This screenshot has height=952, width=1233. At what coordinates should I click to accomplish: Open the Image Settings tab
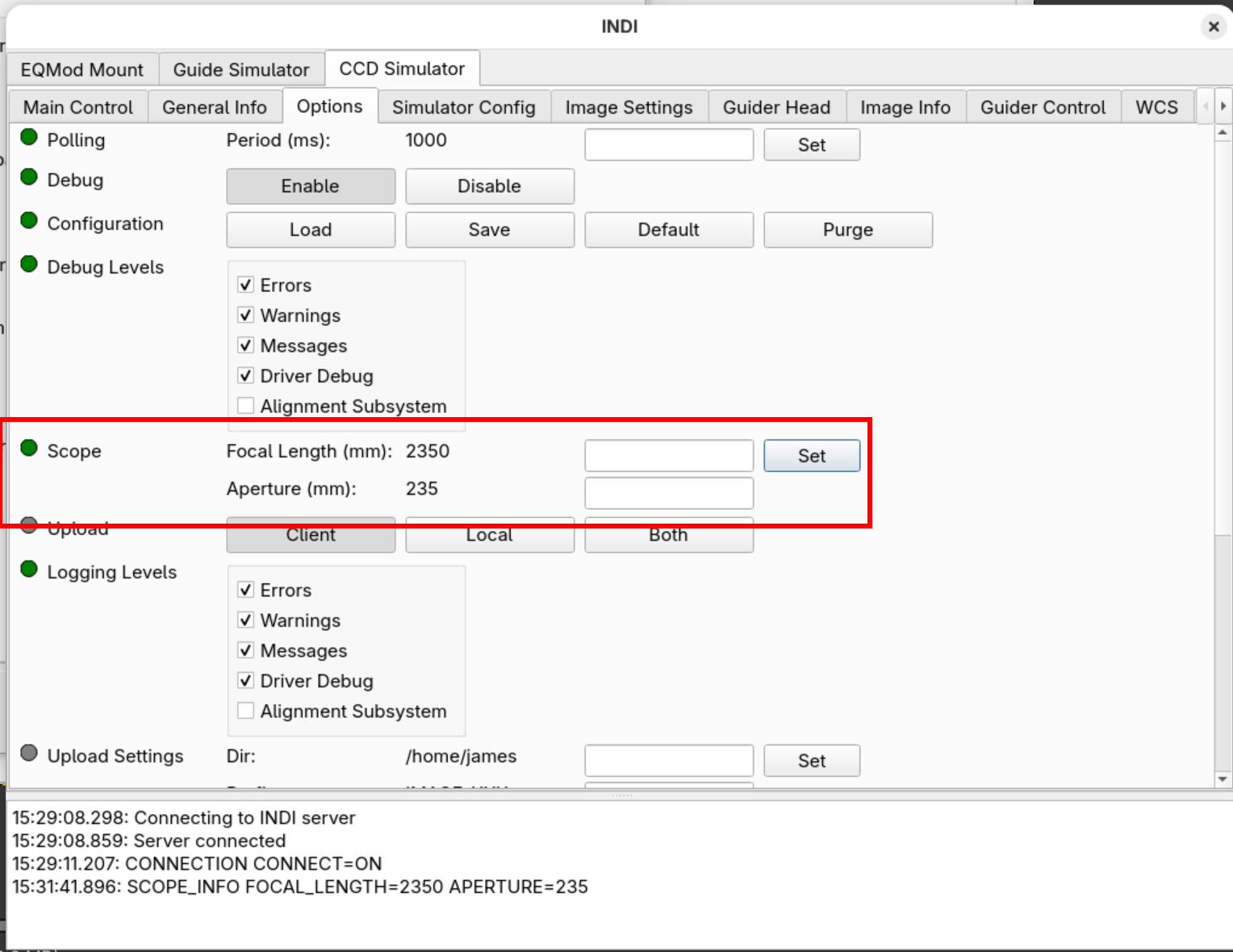(629, 107)
